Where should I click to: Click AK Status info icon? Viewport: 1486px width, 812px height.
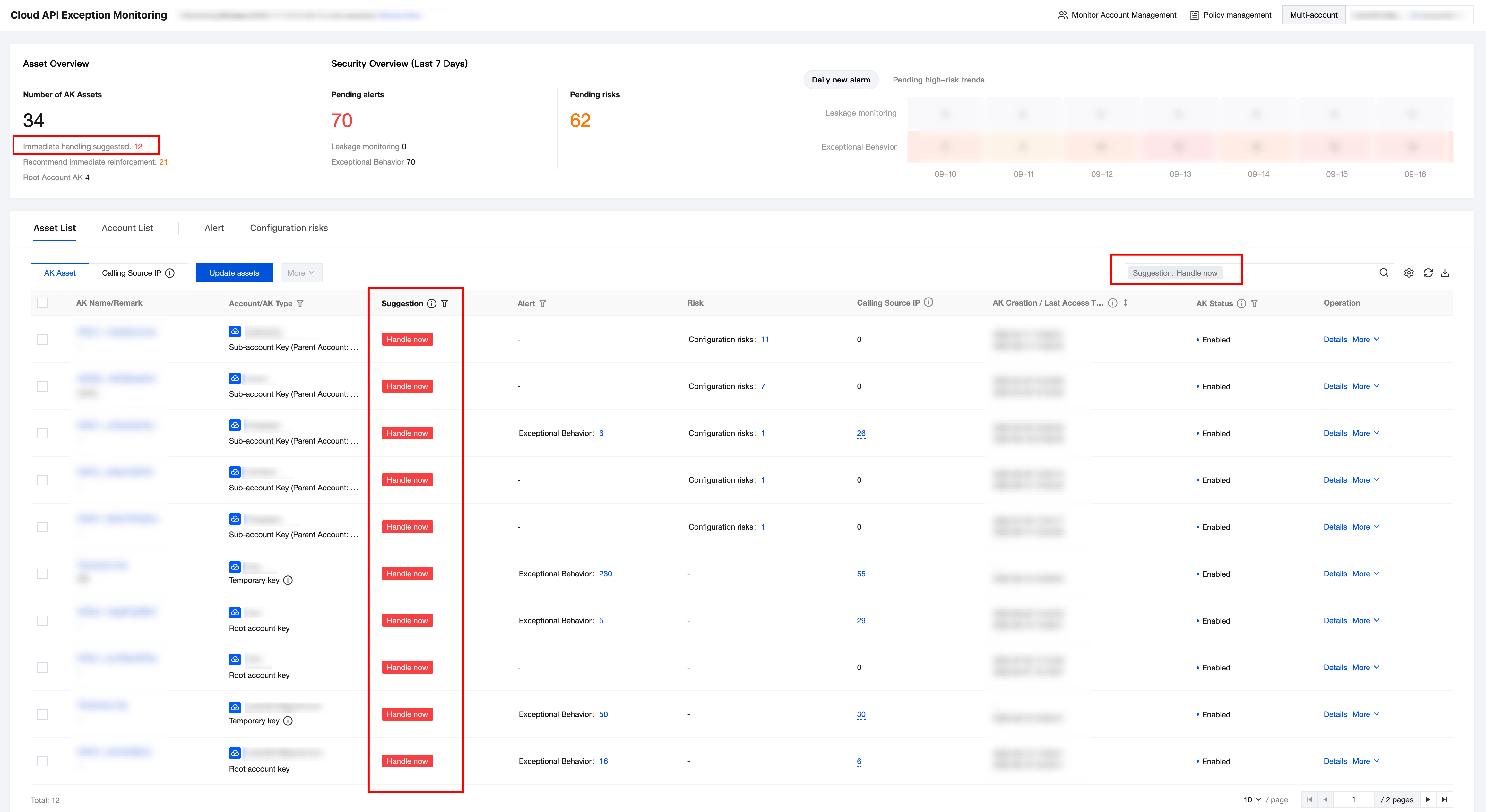pos(1241,303)
